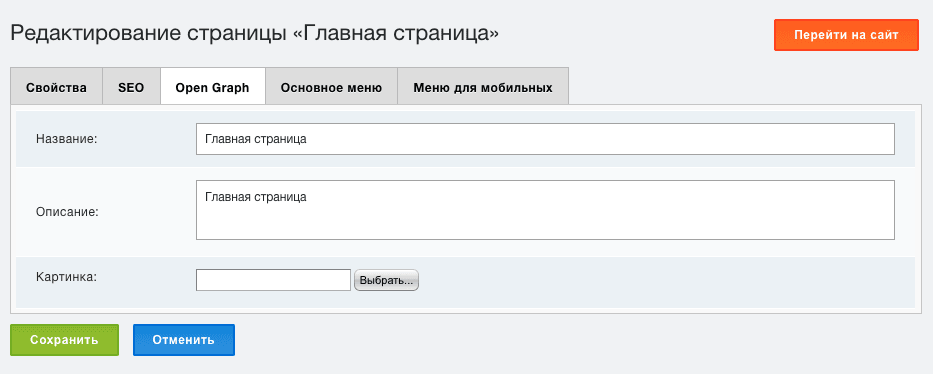Focus the Название input field
The image size is (933, 374).
(545, 139)
